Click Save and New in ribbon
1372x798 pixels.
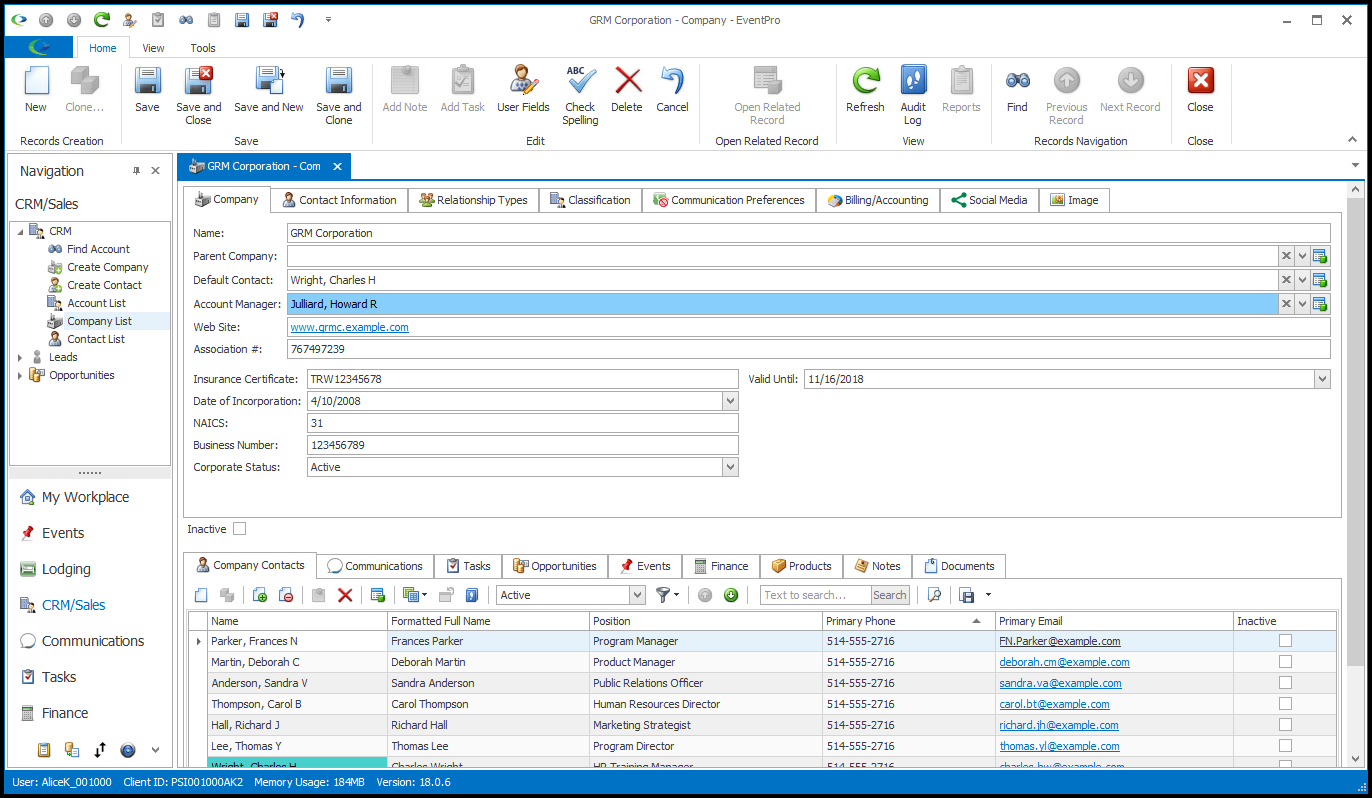(269, 89)
